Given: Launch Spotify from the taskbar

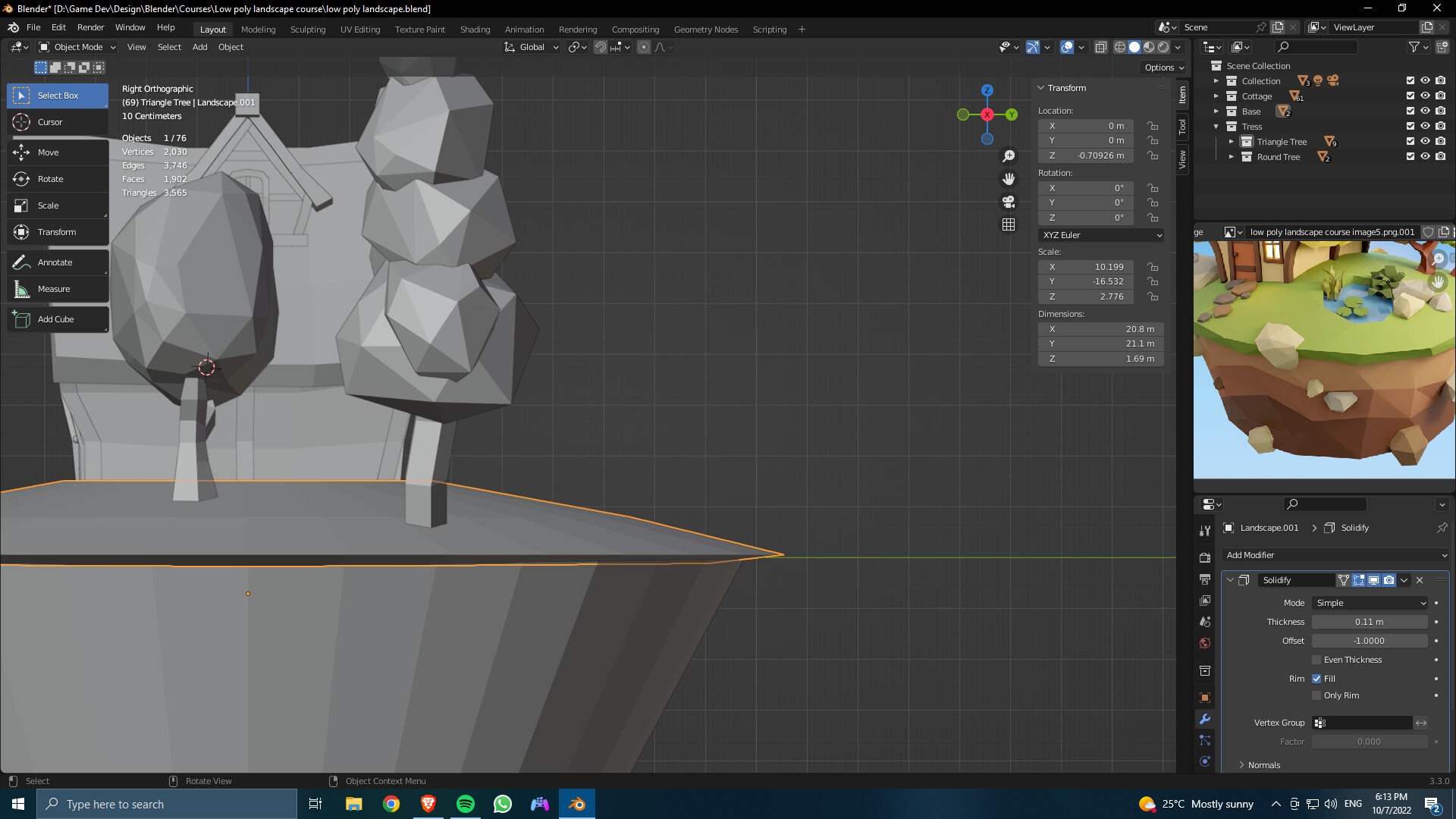Looking at the screenshot, I should [465, 803].
